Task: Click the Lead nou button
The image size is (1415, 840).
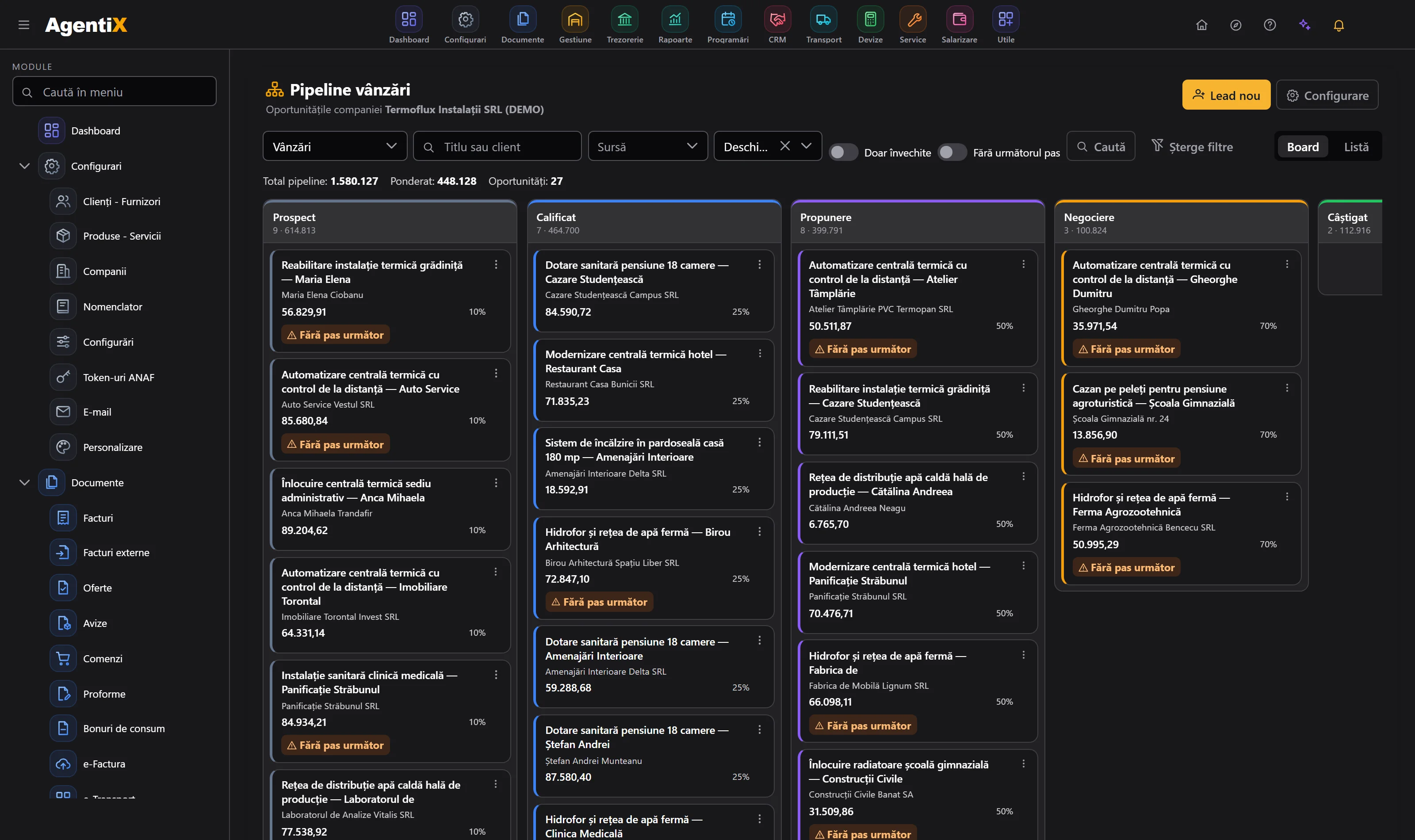Action: click(1226, 95)
